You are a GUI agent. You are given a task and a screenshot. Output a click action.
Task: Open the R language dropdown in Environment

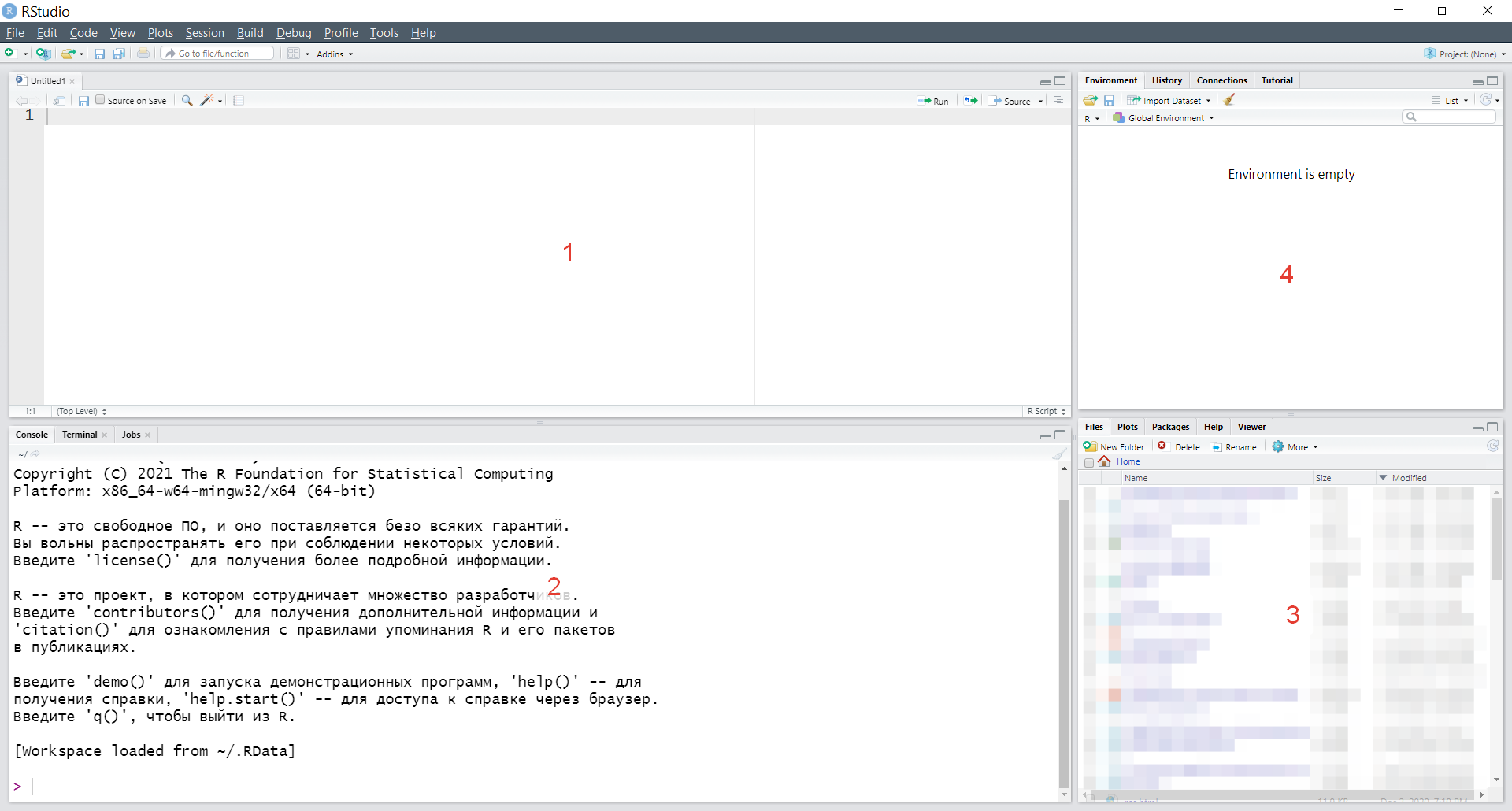point(1091,118)
